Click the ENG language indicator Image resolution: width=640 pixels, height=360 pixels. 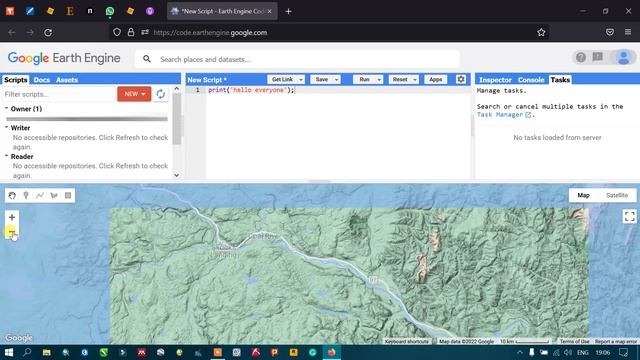point(583,352)
